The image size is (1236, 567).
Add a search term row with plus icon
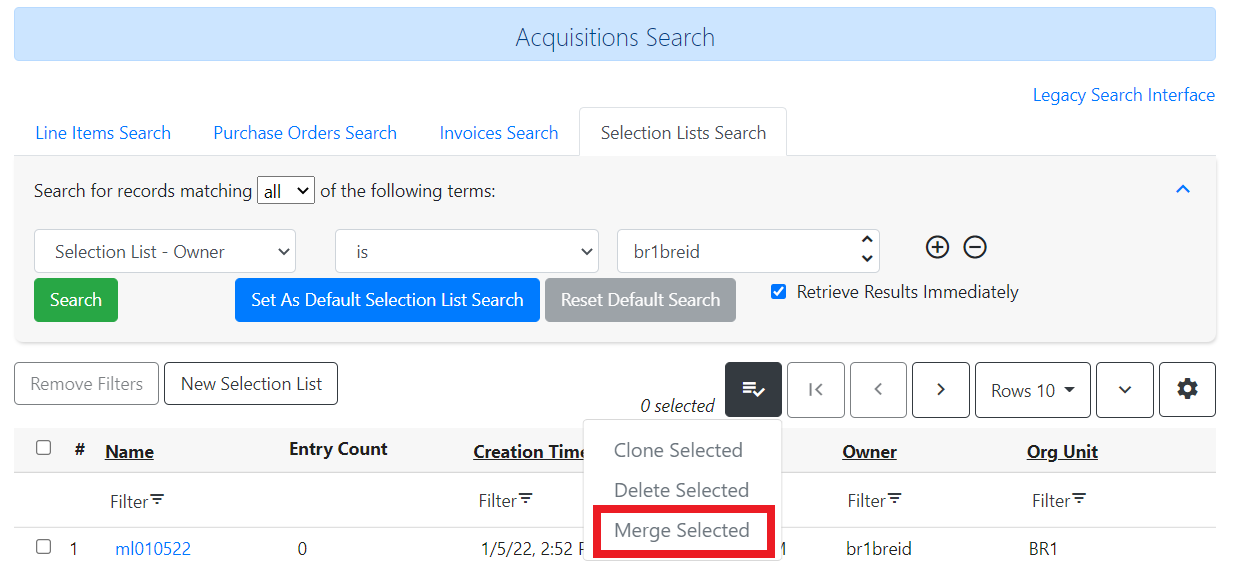937,247
